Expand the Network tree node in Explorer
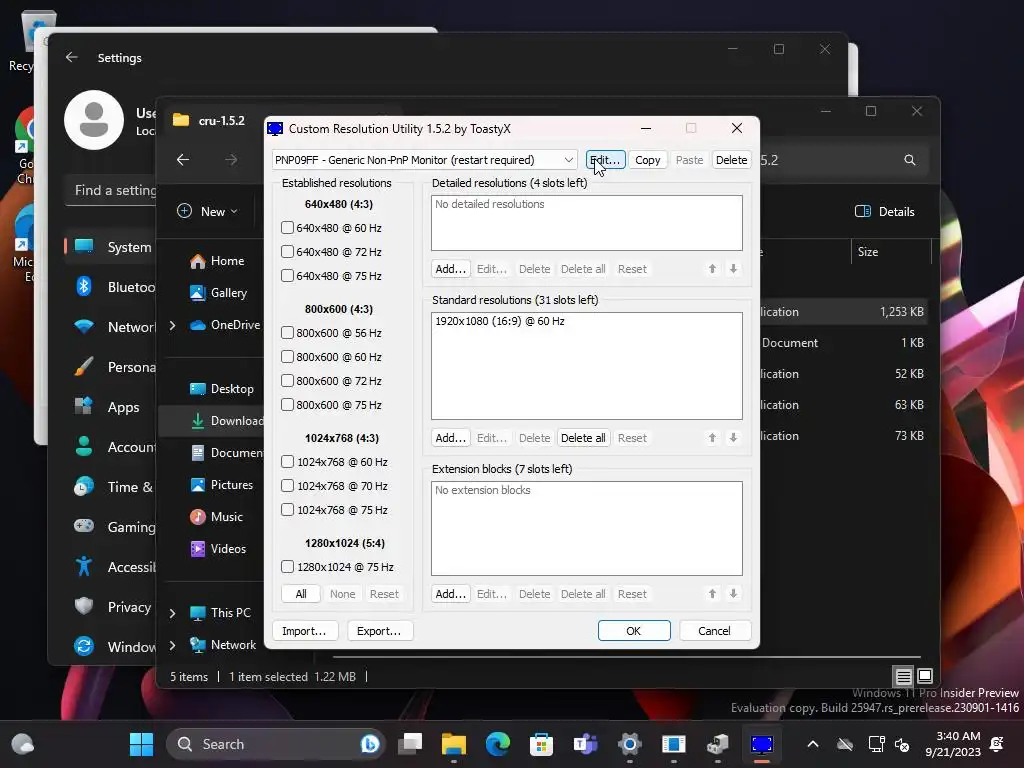 tap(172, 645)
